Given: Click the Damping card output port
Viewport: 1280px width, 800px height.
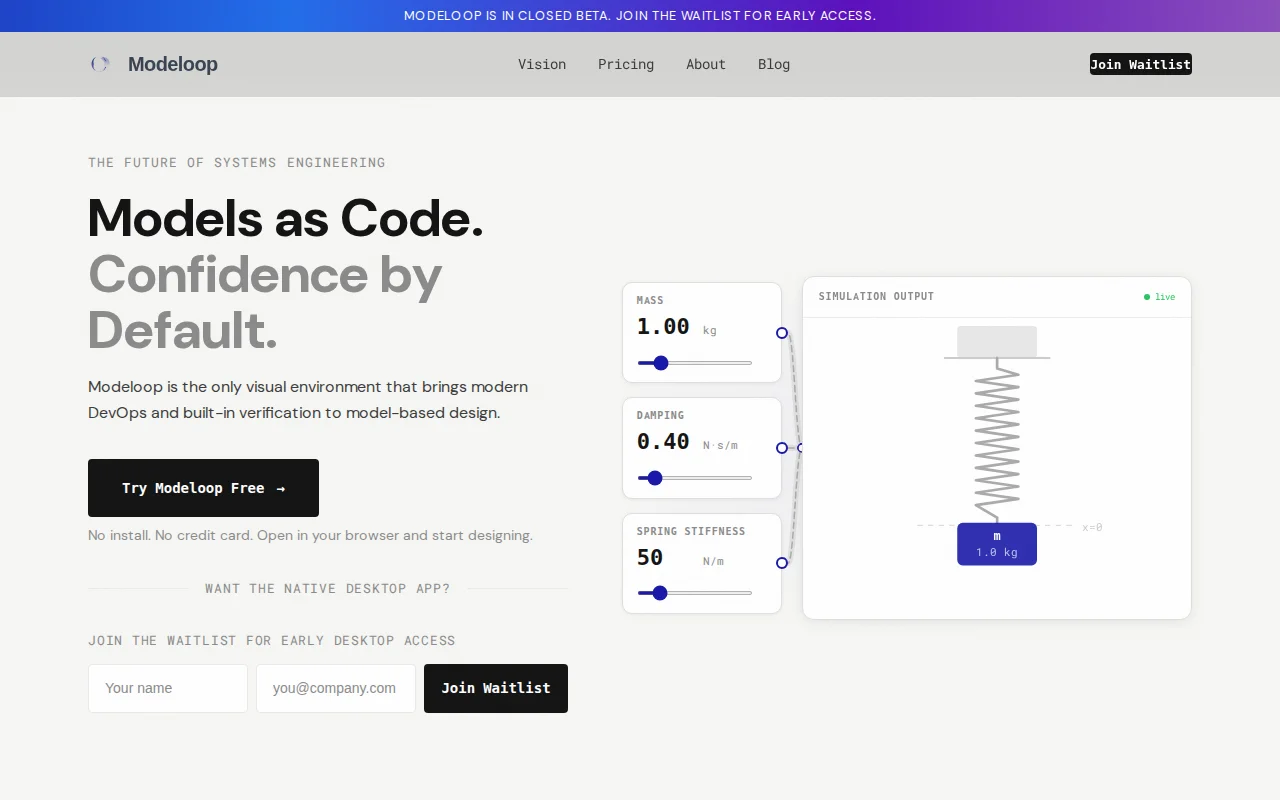Looking at the screenshot, I should pyautogui.click(x=782, y=448).
